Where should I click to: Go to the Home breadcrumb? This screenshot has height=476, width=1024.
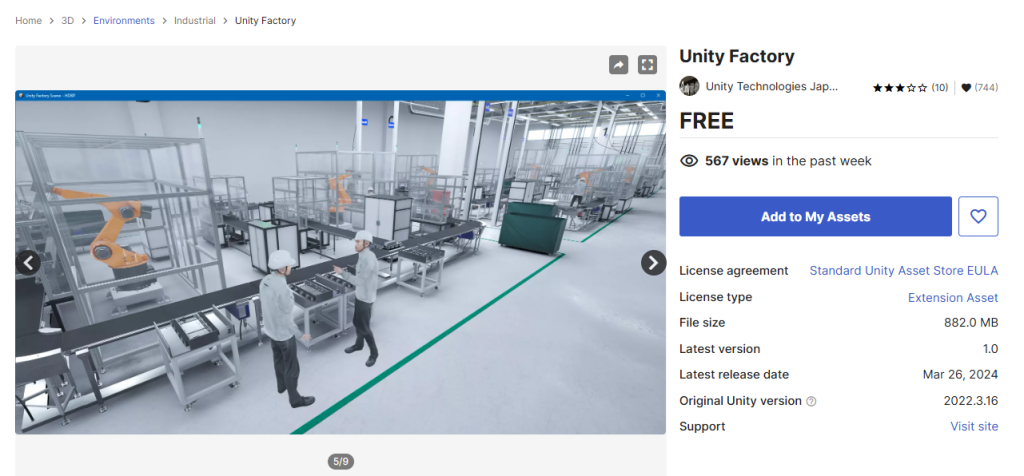click(x=29, y=21)
